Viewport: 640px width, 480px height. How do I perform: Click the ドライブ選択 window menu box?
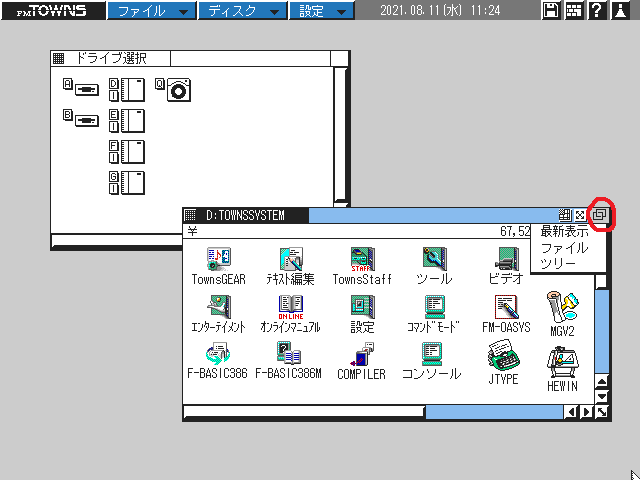[59, 58]
